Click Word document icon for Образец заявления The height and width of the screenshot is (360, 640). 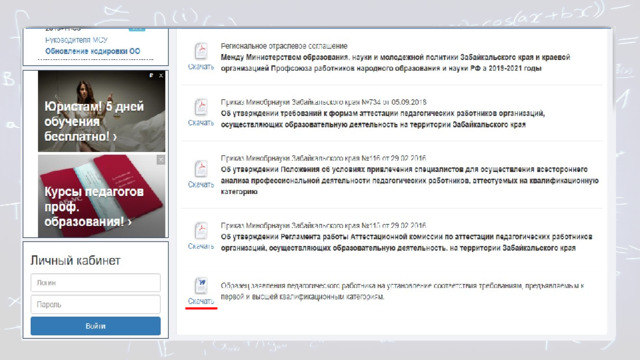pos(201,286)
